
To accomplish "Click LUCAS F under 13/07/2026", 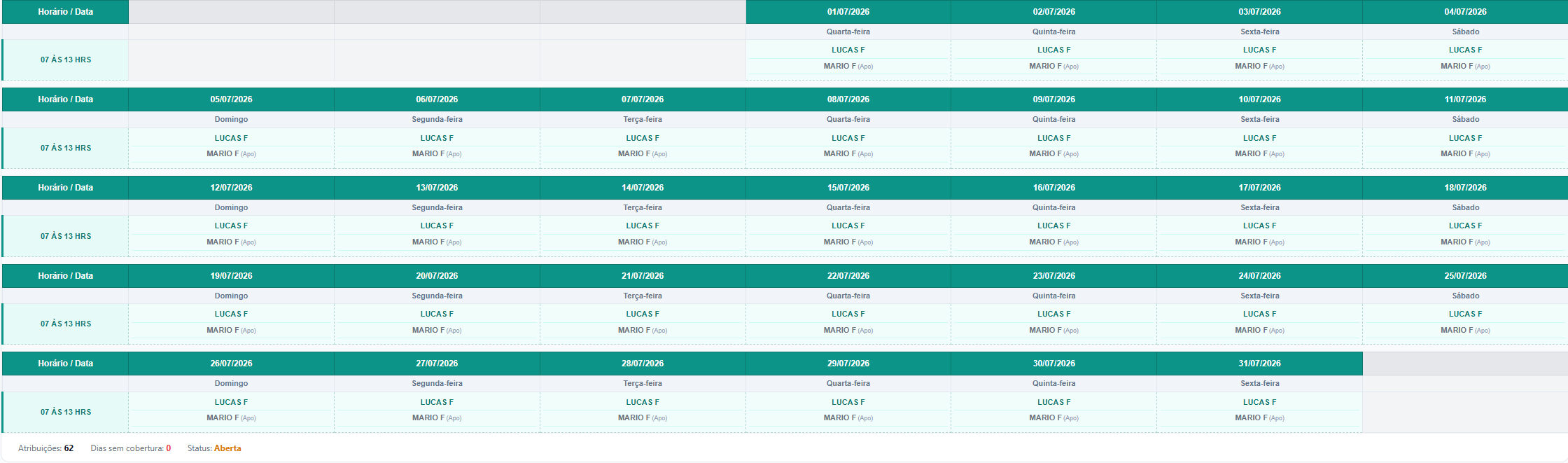I will 437,226.
